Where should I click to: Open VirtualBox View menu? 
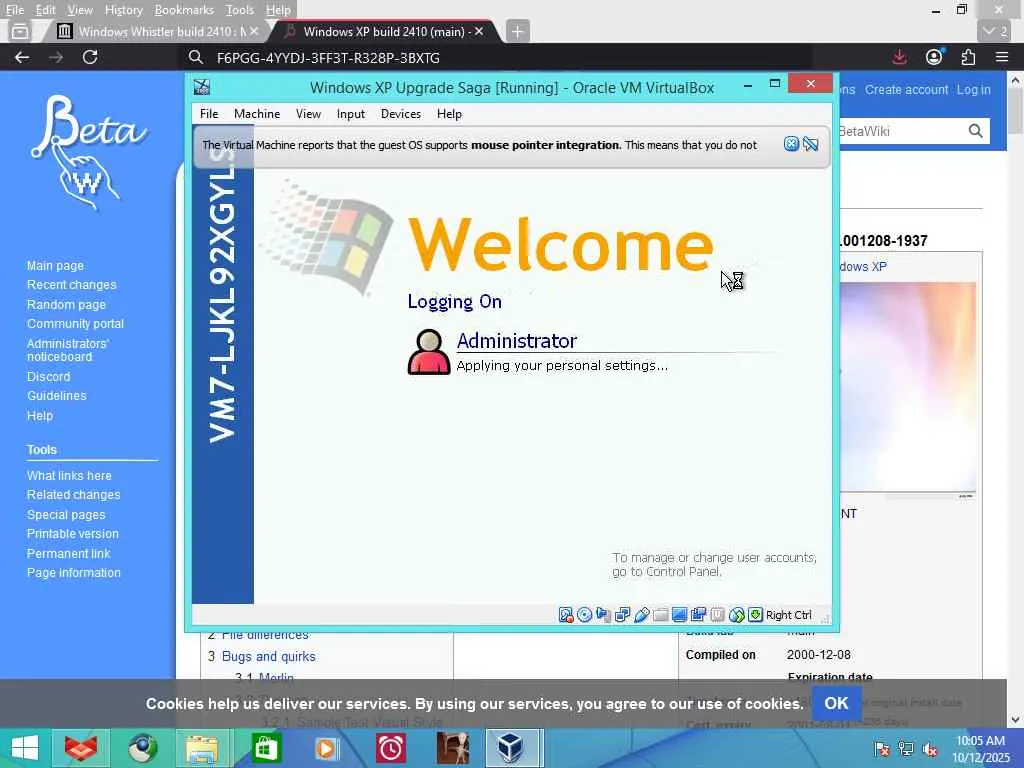click(x=308, y=114)
